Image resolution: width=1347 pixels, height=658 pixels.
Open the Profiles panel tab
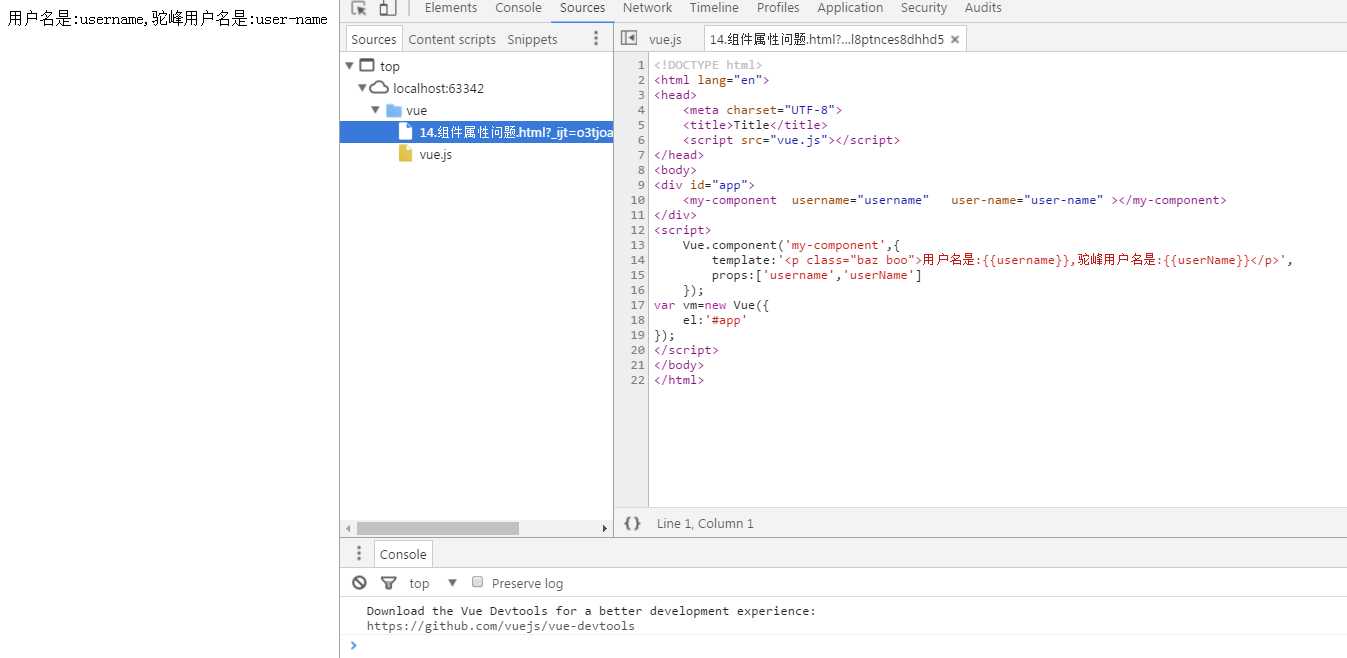tap(778, 8)
